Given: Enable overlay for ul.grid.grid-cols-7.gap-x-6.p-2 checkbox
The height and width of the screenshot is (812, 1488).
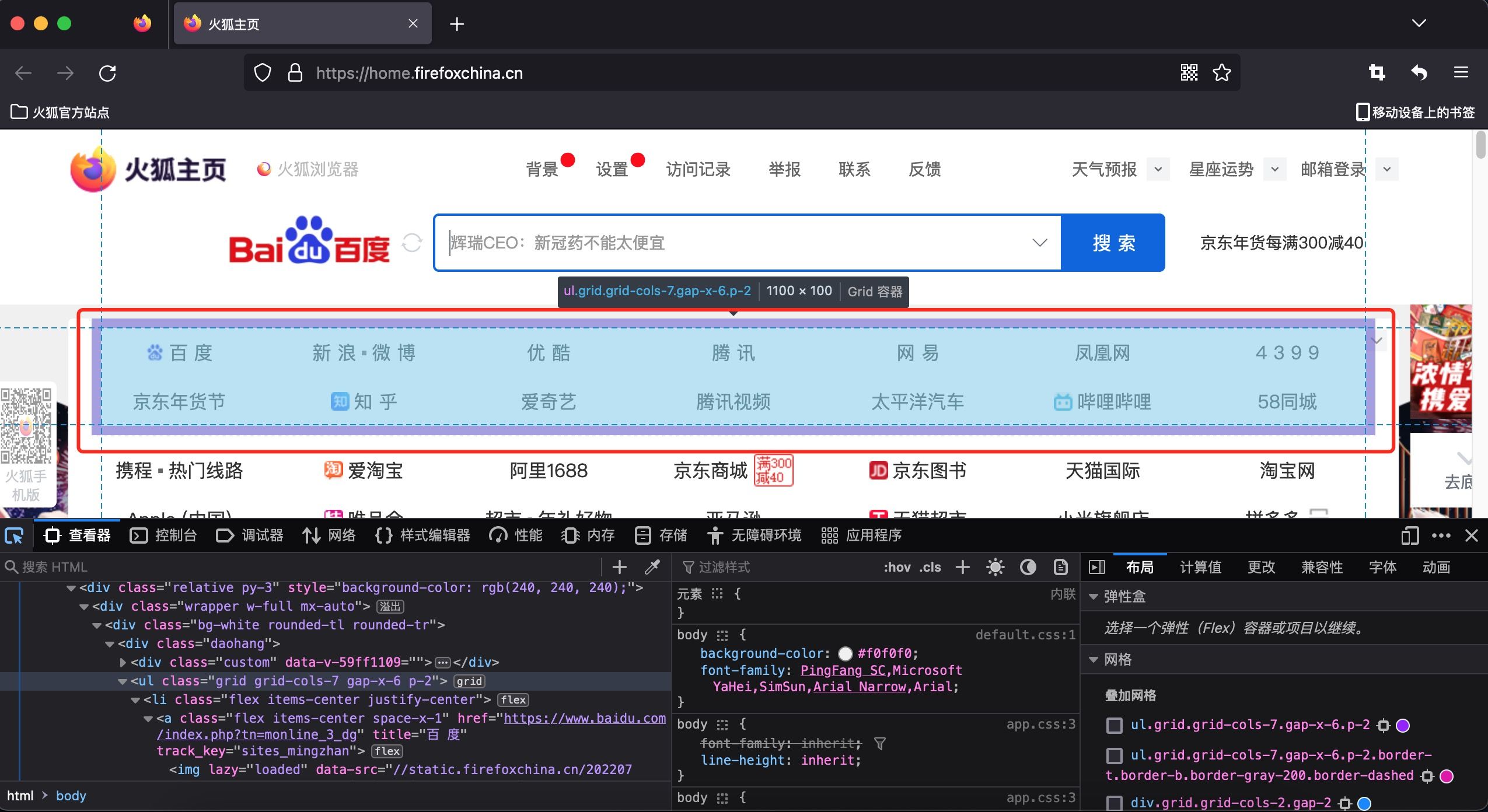Looking at the screenshot, I should (1115, 725).
